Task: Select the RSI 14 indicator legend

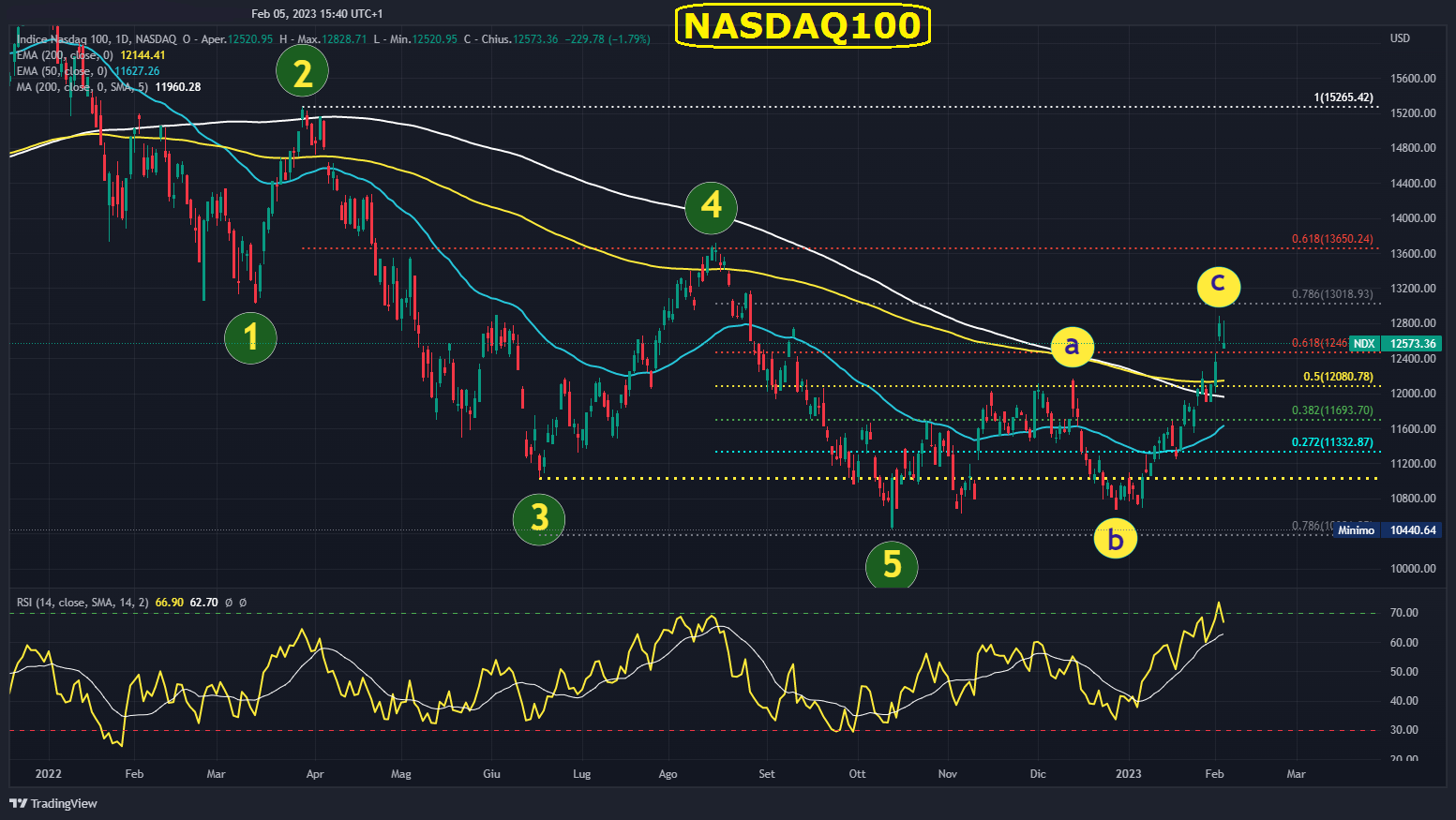Action: pos(83,603)
